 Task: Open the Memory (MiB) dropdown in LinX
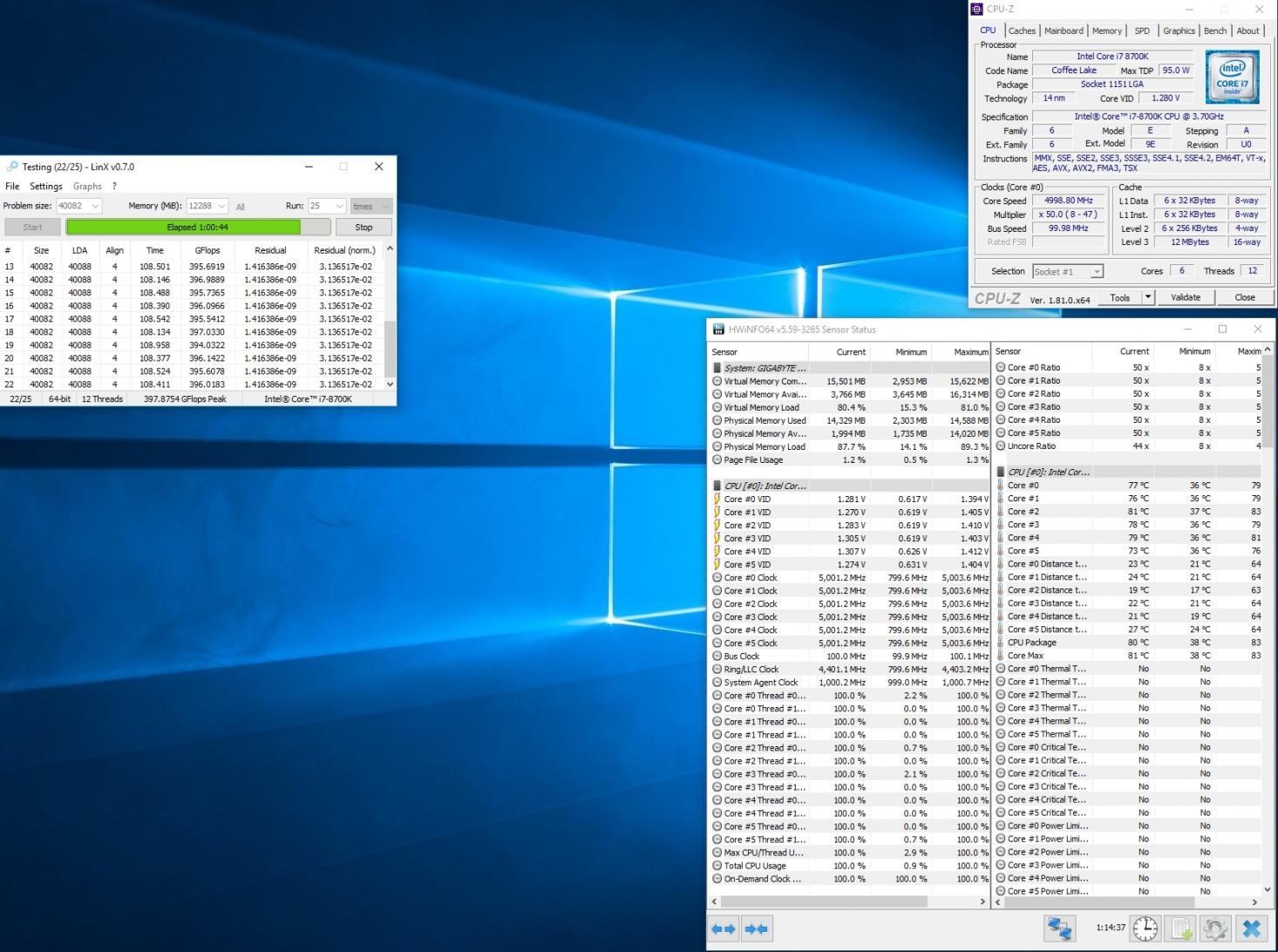(x=221, y=207)
